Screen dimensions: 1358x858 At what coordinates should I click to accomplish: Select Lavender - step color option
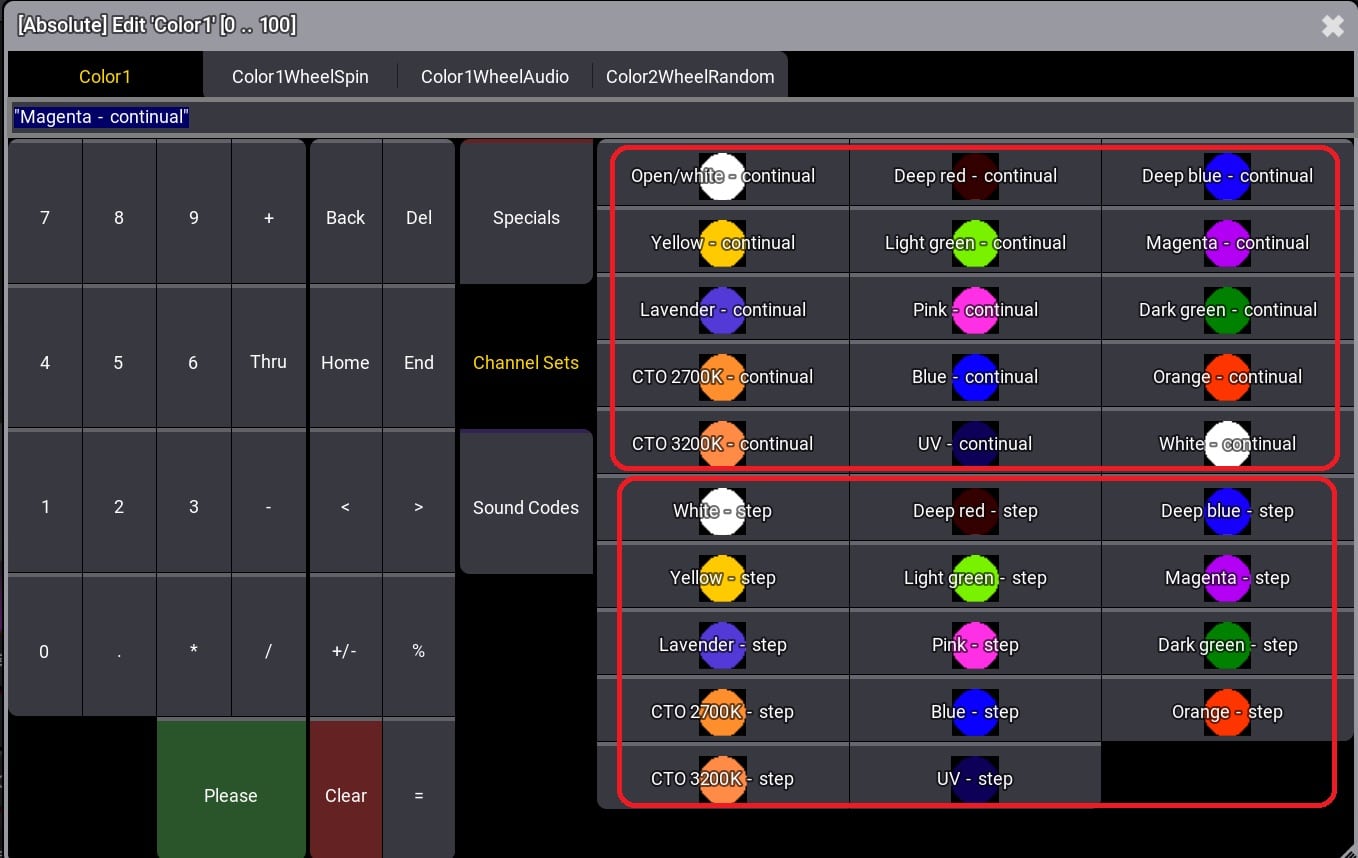tap(722, 645)
